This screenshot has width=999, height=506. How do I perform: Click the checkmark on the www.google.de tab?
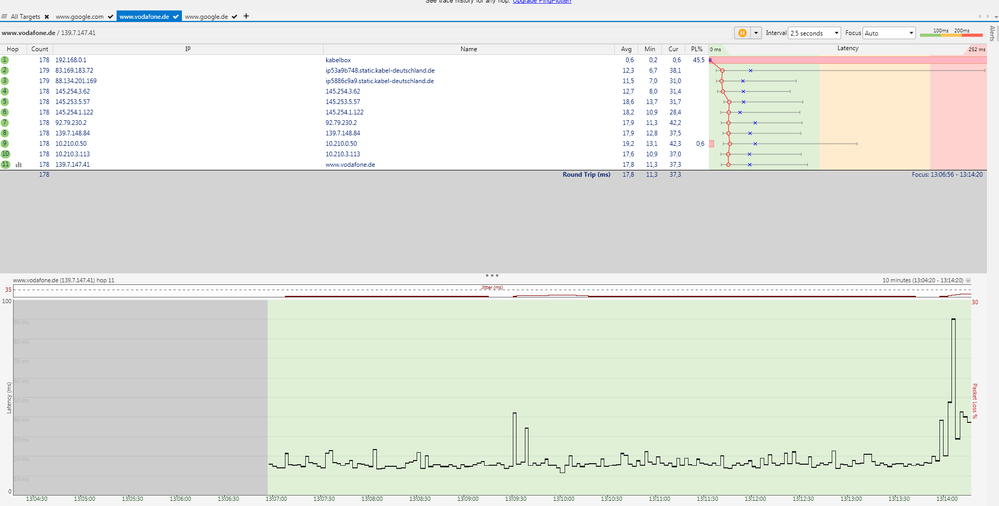click(234, 17)
